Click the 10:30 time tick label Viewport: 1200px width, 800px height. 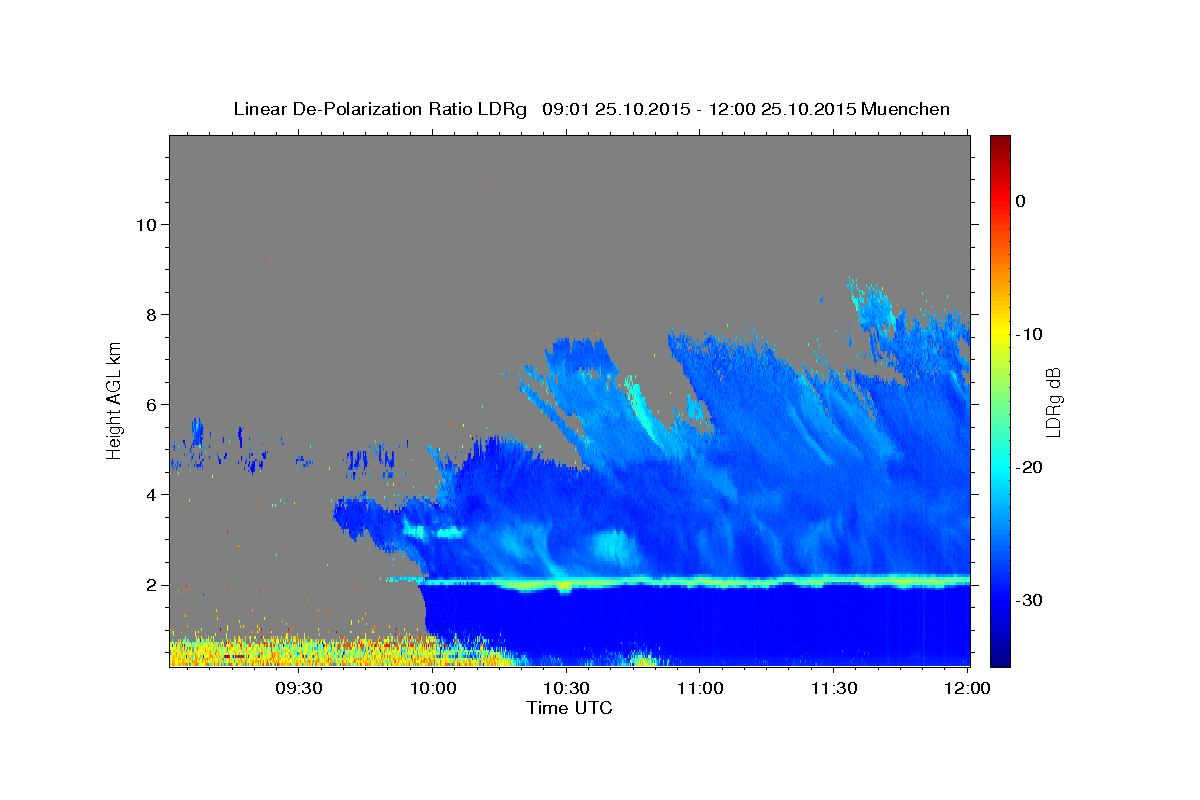[566, 688]
